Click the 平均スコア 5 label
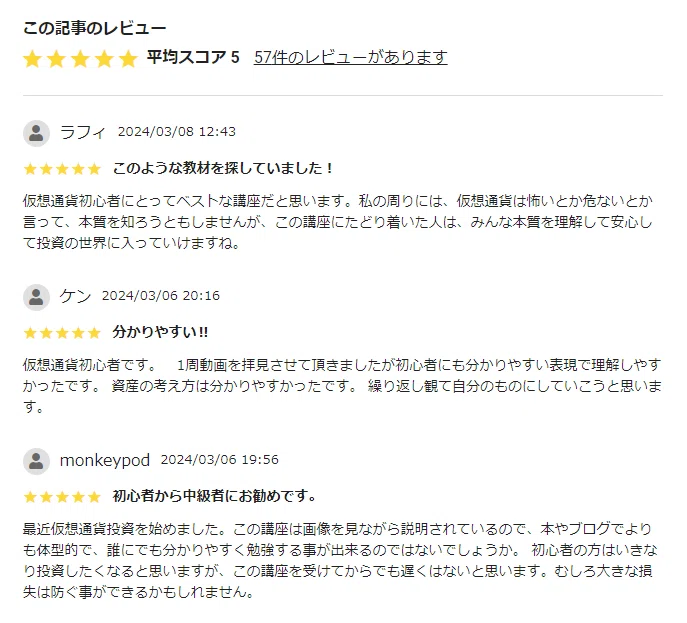The image size is (687, 623). pos(193,57)
